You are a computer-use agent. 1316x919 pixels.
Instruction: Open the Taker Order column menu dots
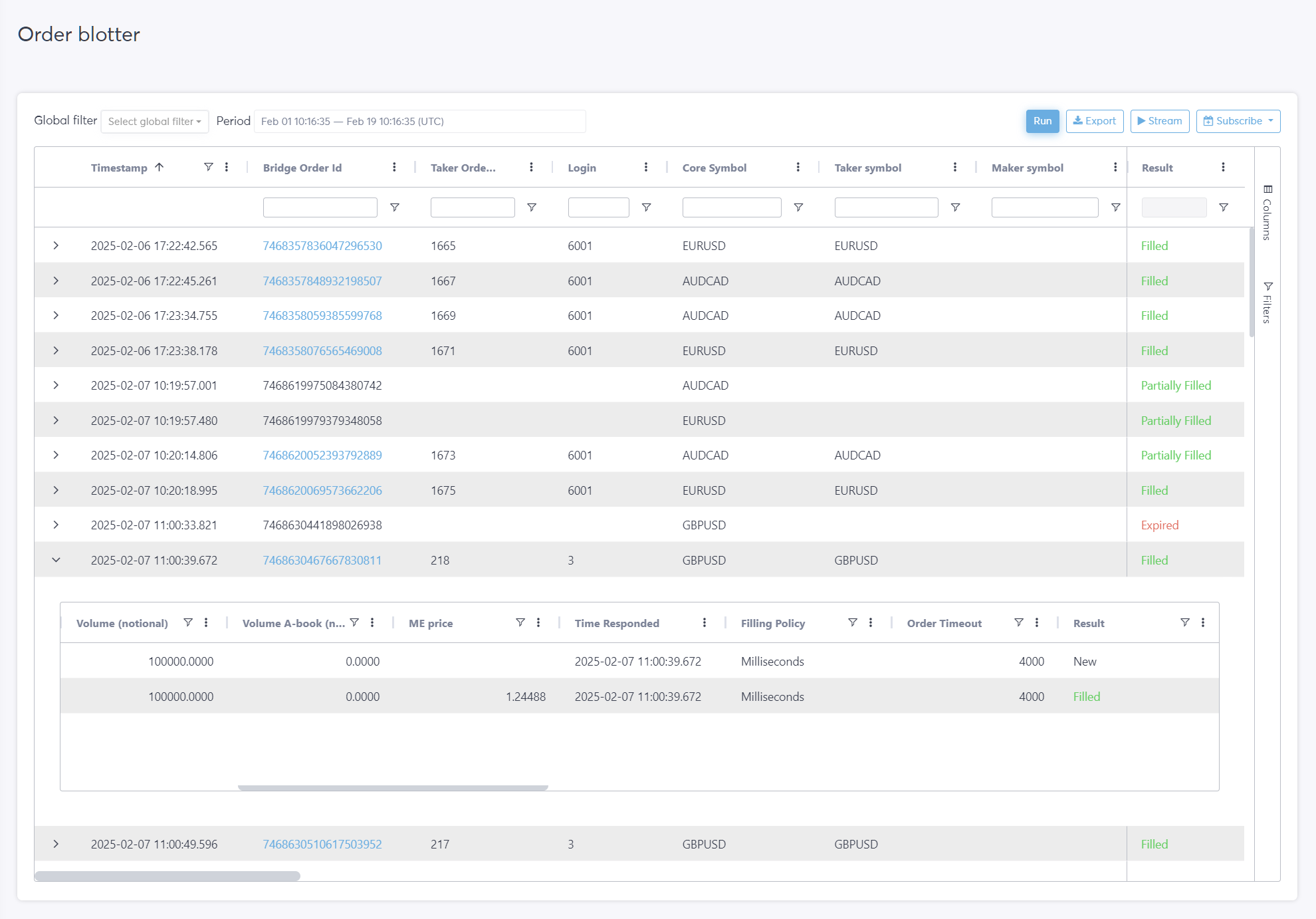pos(531,167)
